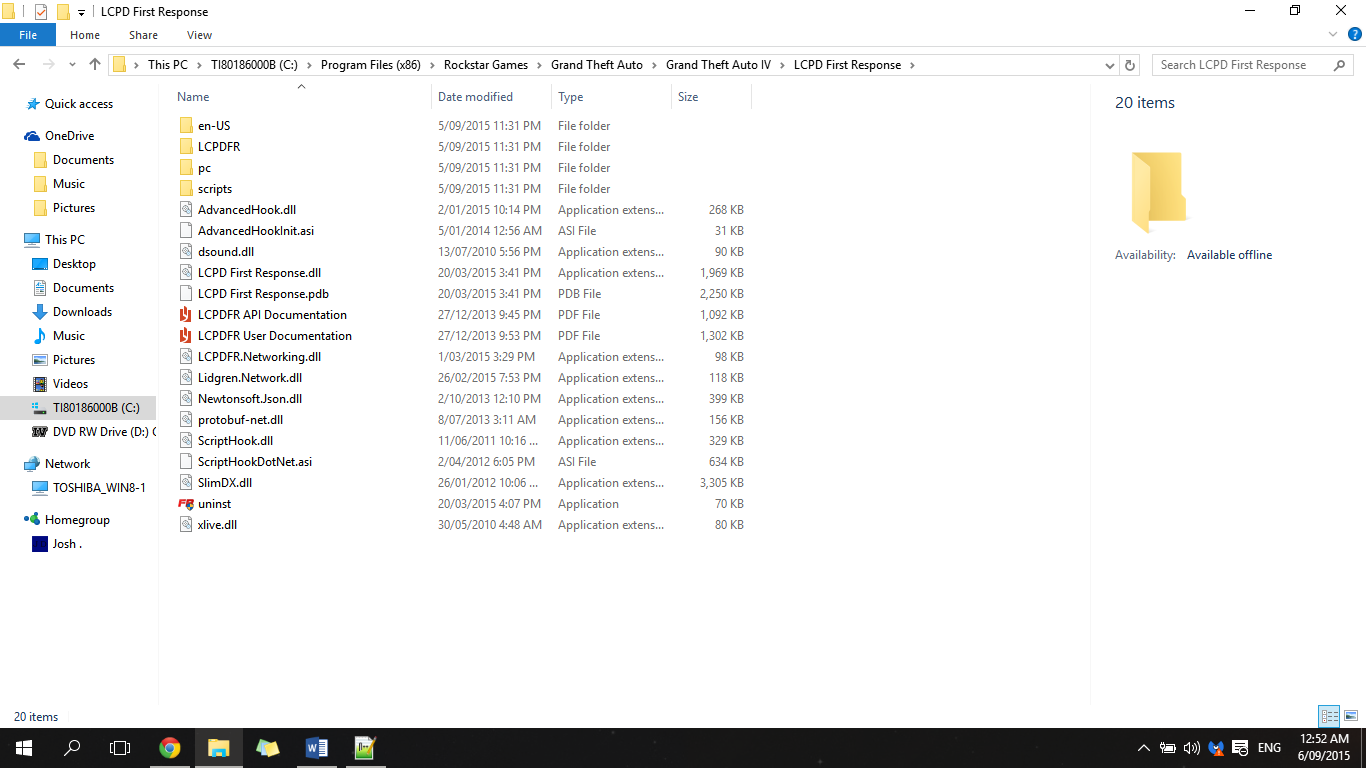This screenshot has width=1366, height=768.
Task: Switch to Details view in status bar
Action: (x=1329, y=716)
